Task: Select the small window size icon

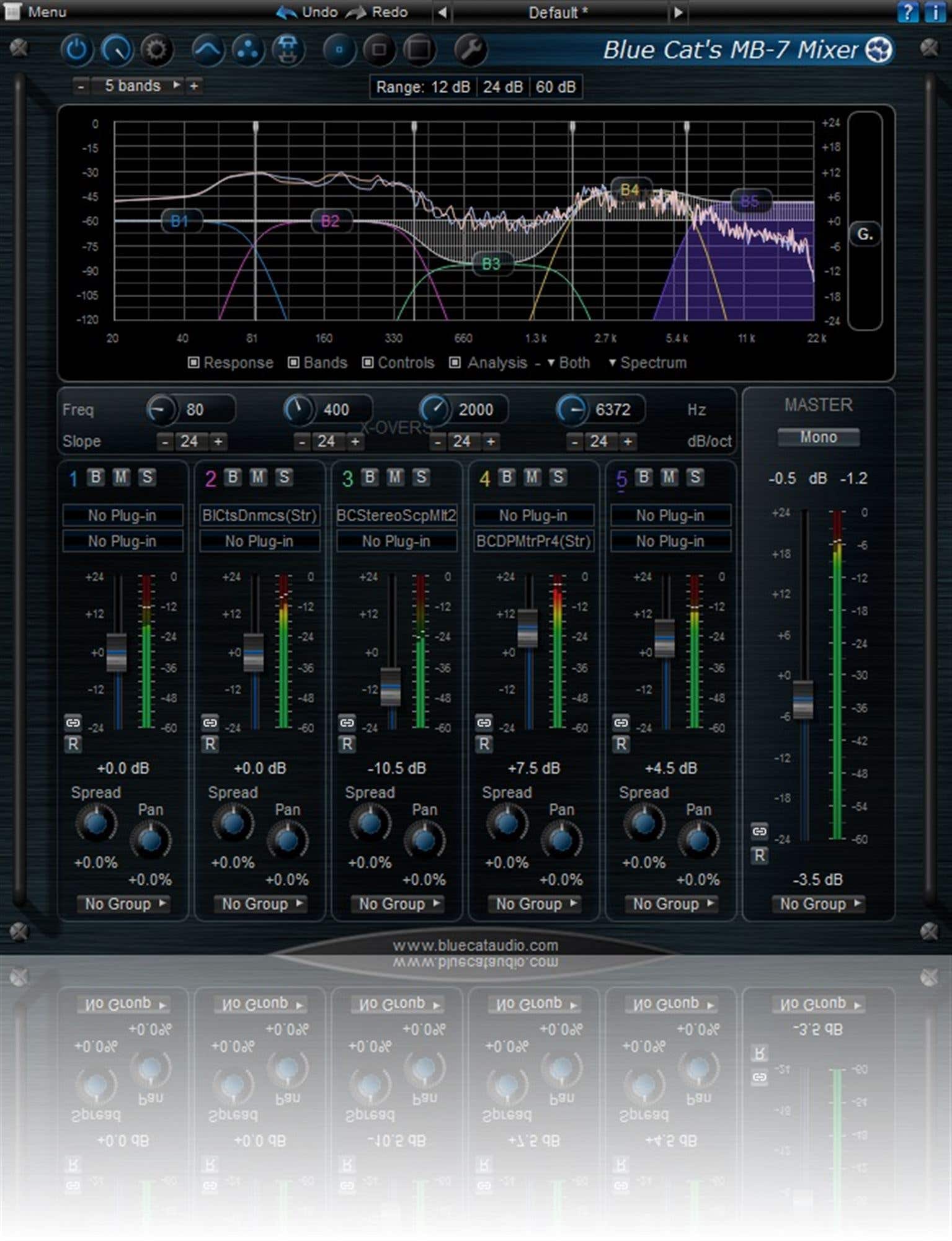Action: (x=339, y=50)
